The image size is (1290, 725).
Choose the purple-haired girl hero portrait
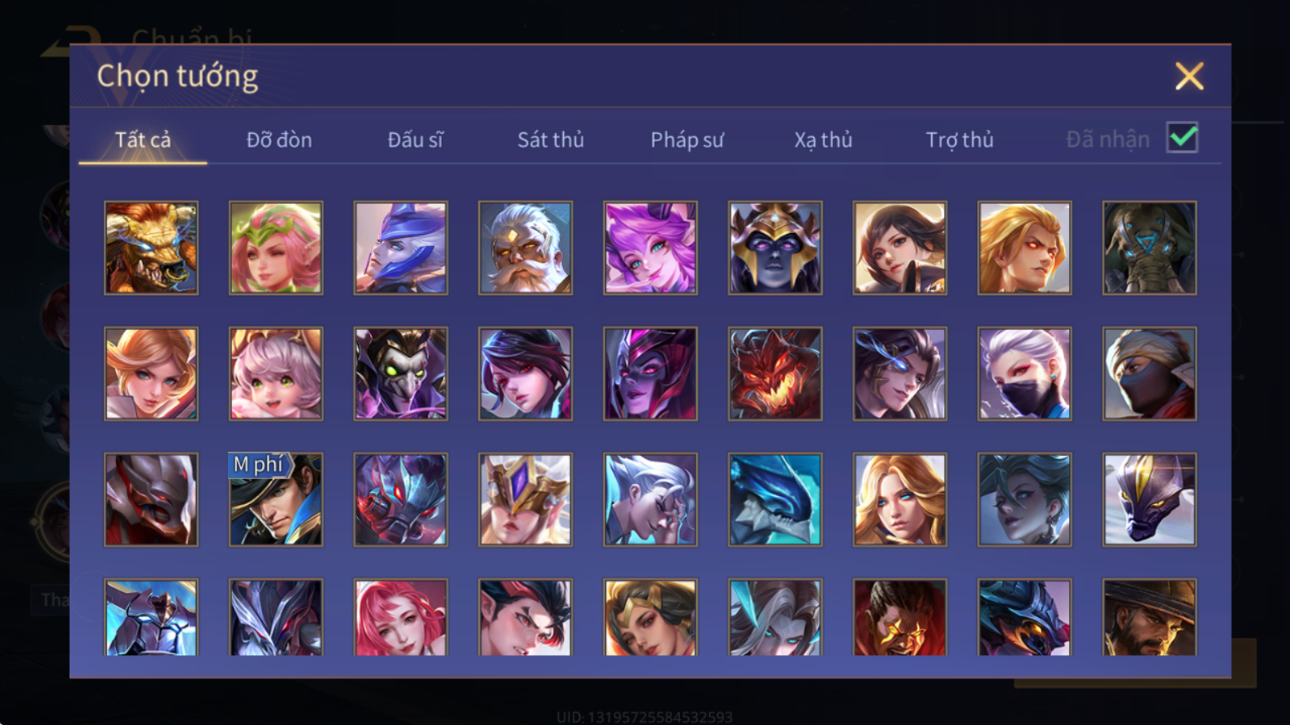click(650, 248)
